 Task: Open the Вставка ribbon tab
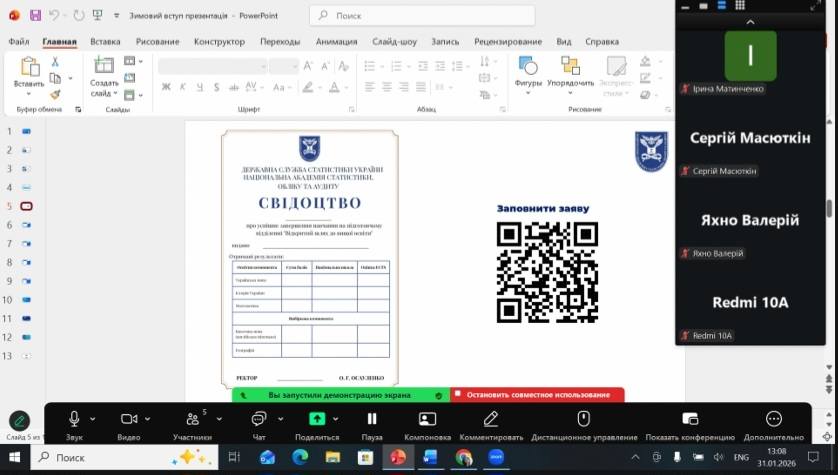105,42
